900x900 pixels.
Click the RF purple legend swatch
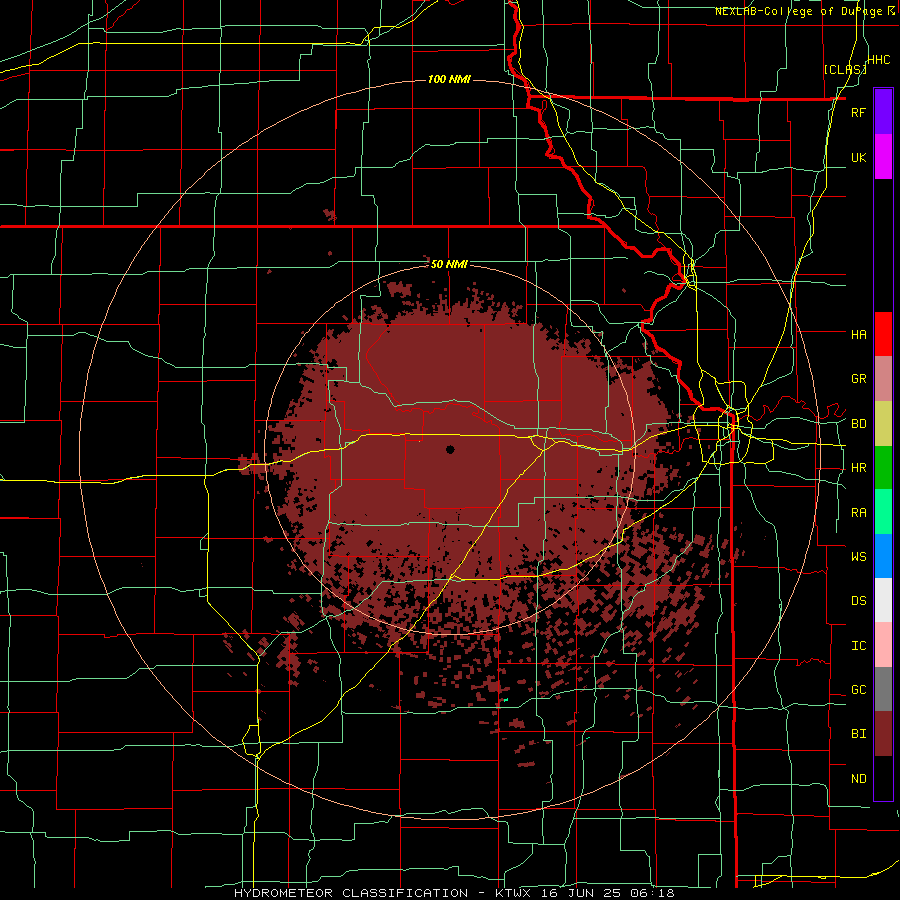coord(883,112)
